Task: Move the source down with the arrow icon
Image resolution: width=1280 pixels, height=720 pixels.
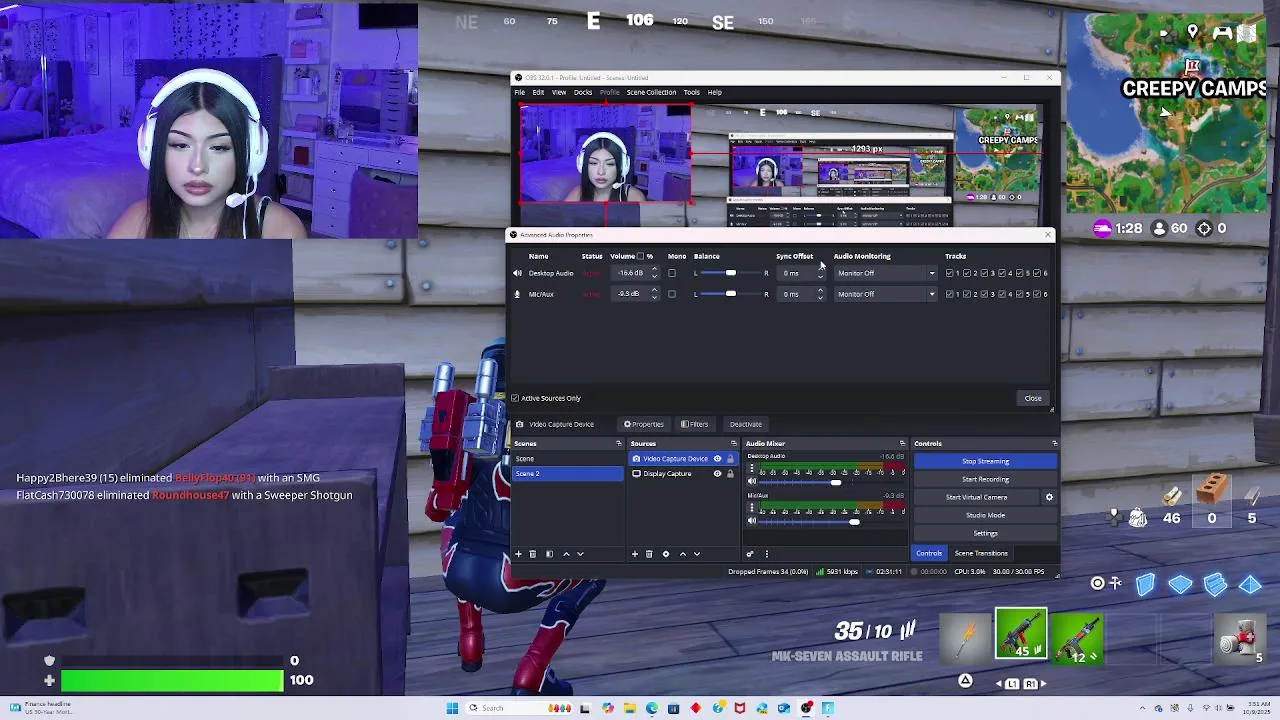Action: pyautogui.click(x=697, y=554)
